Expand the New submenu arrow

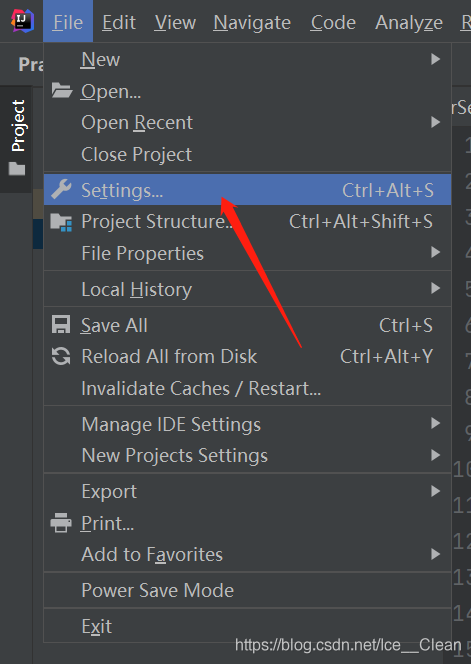click(435, 59)
